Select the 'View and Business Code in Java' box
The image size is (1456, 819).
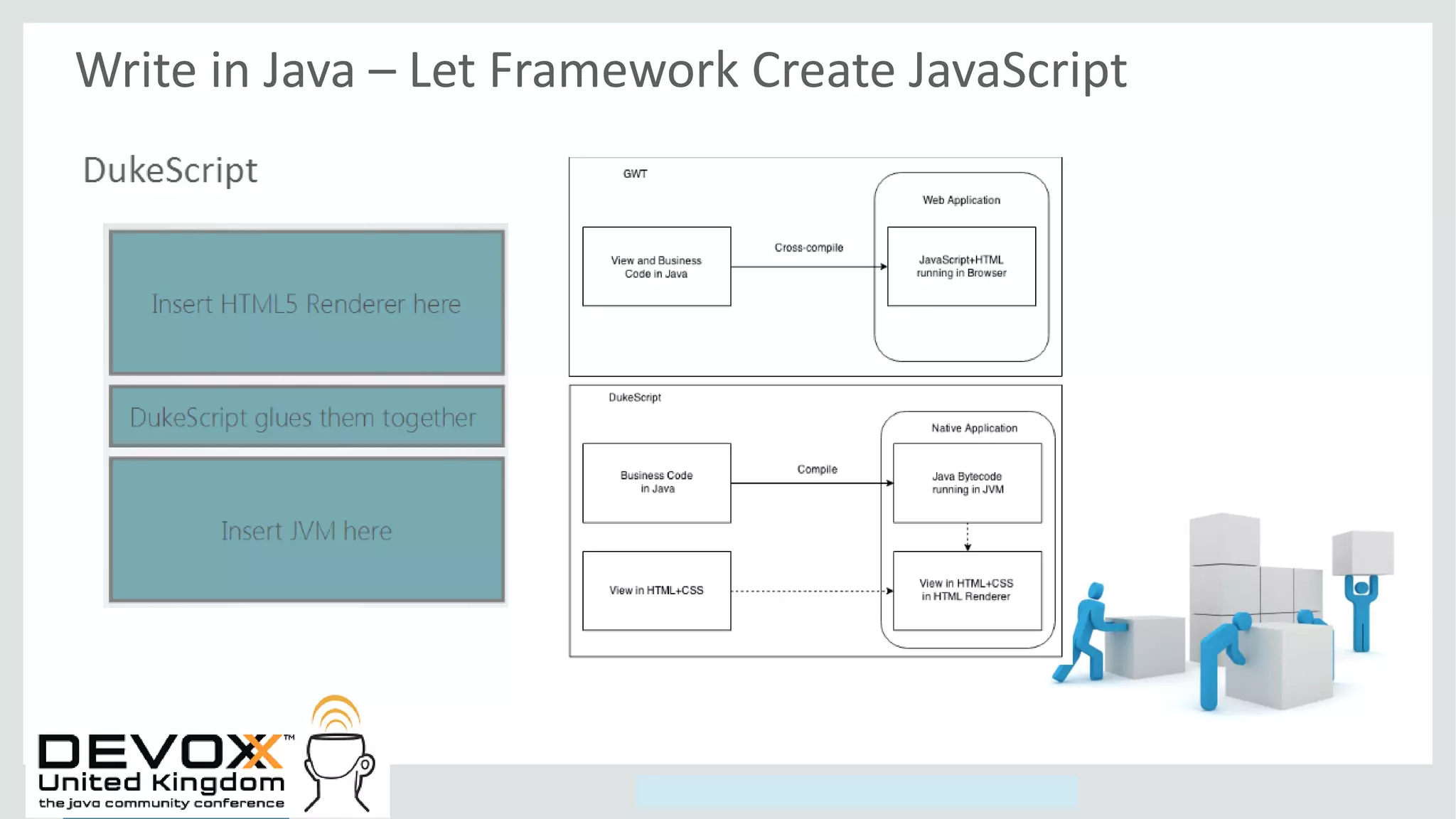pyautogui.click(x=656, y=267)
